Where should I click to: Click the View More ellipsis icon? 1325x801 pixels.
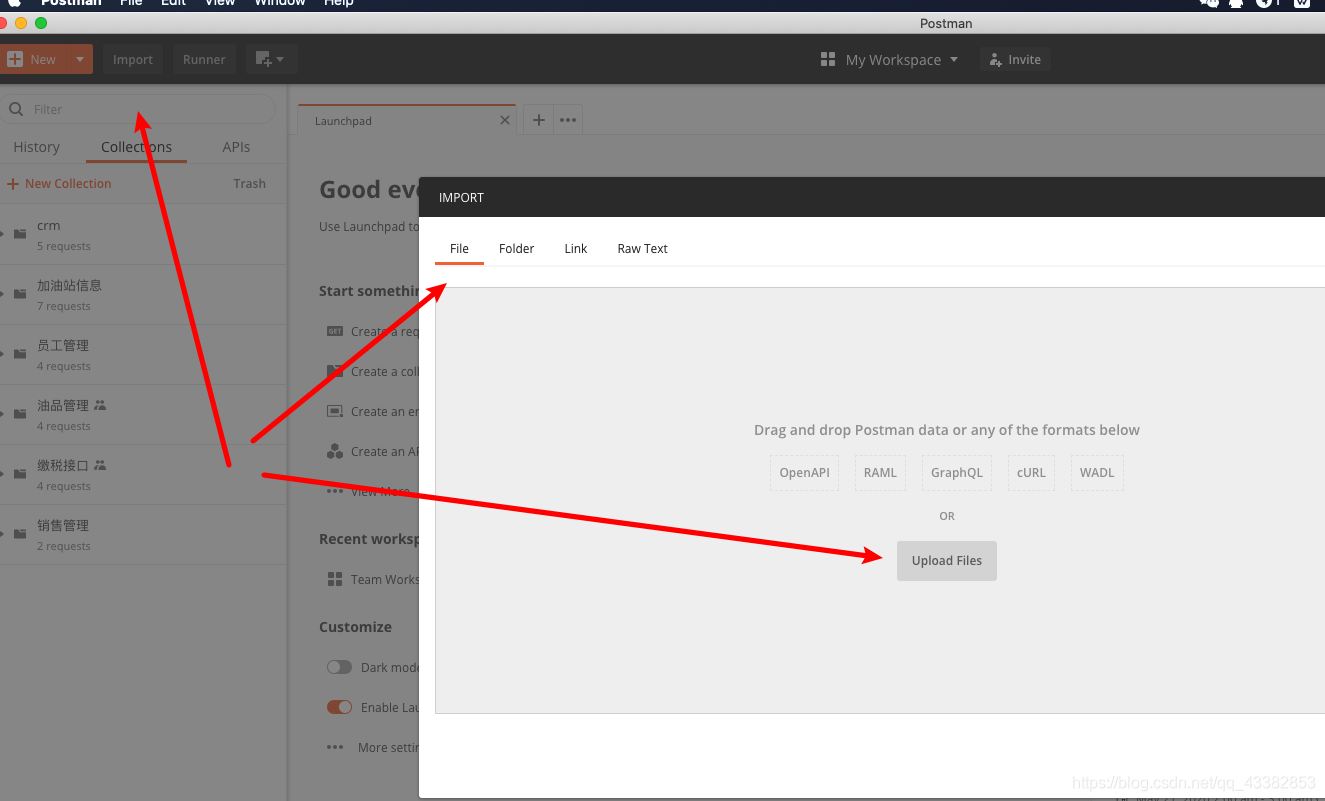pos(335,491)
